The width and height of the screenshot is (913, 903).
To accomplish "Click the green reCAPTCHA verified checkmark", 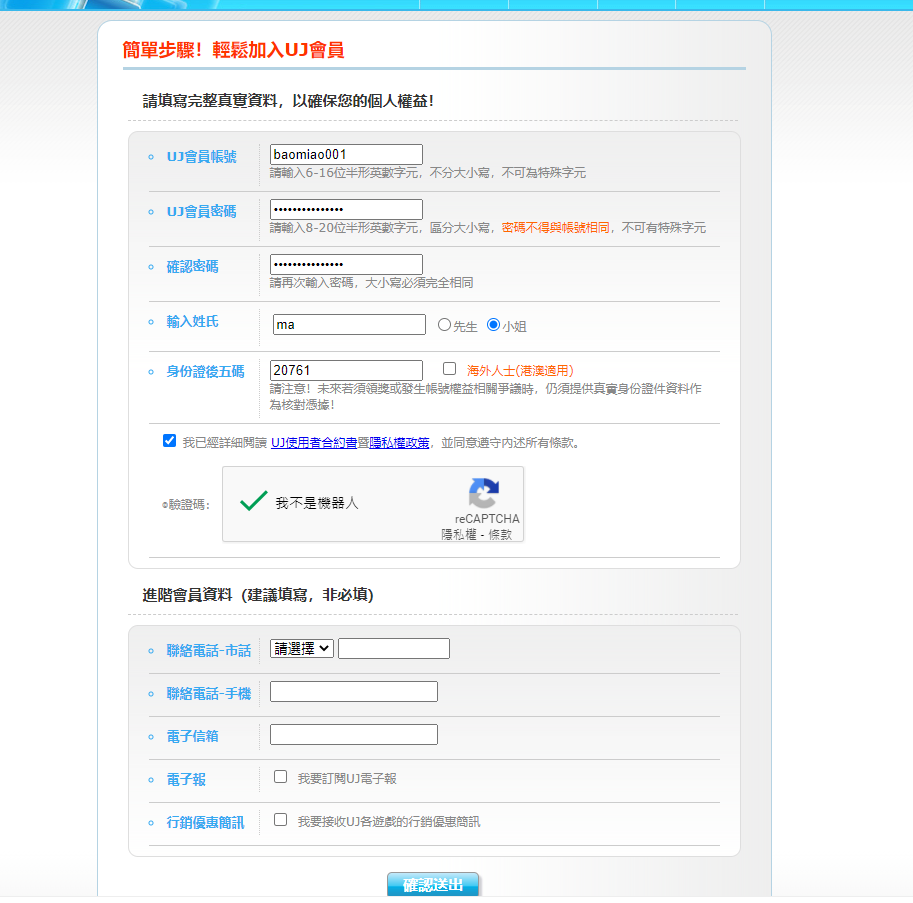I will point(253,501).
